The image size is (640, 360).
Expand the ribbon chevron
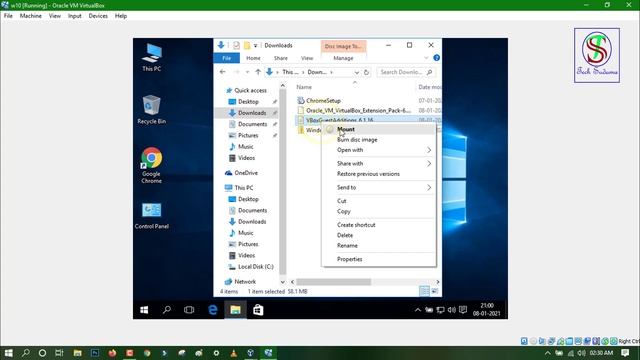point(426,58)
